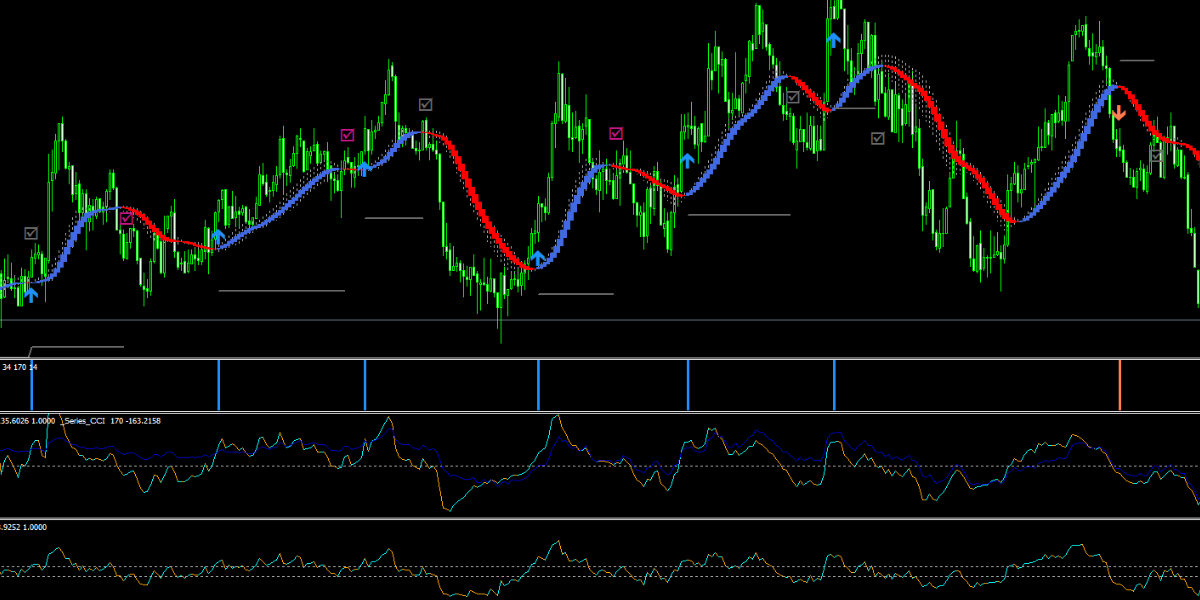
Task: Select the short gray level line above the orange arrow
Action: [x=1137, y=61]
